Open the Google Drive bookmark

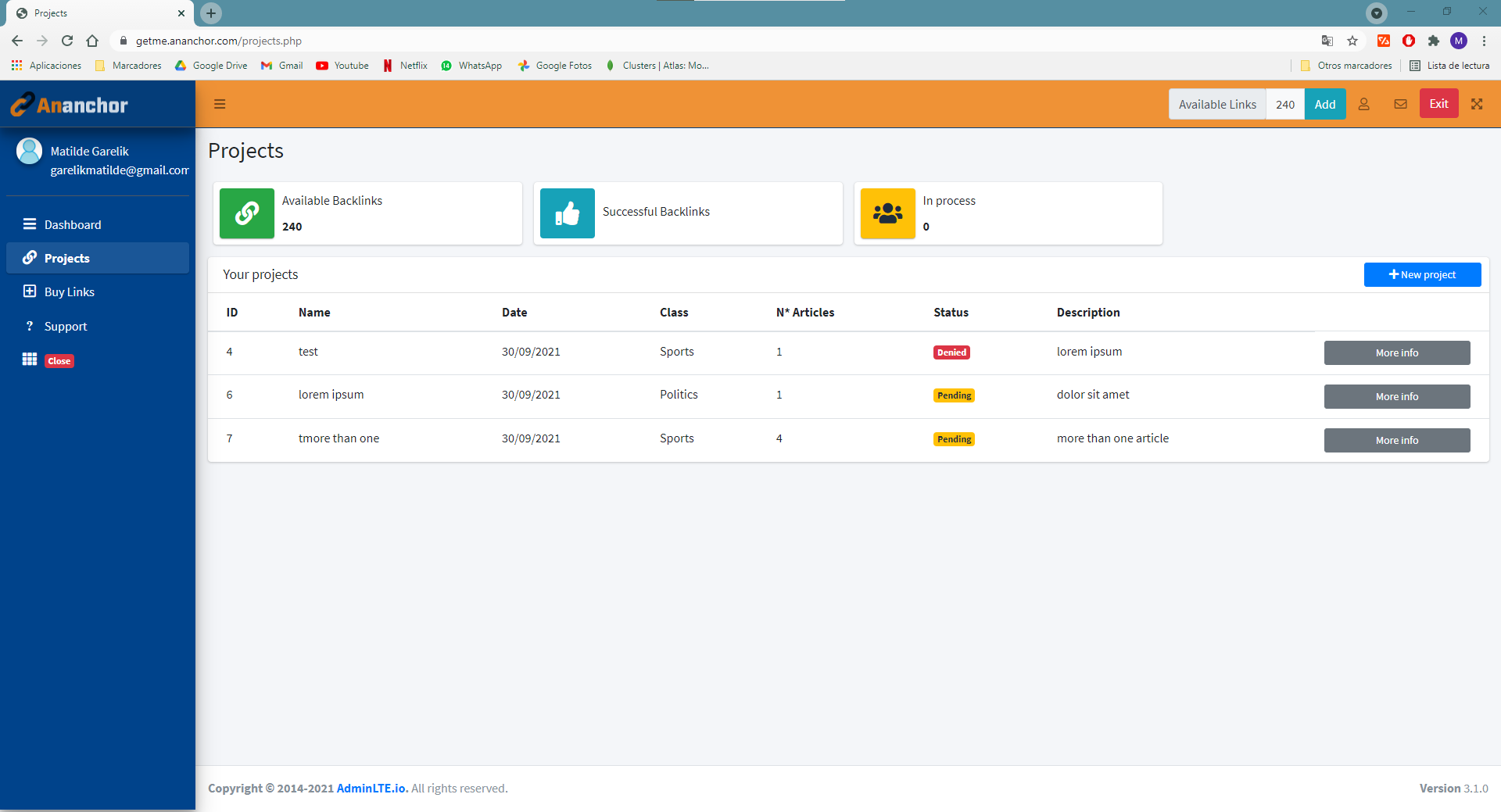click(211, 66)
